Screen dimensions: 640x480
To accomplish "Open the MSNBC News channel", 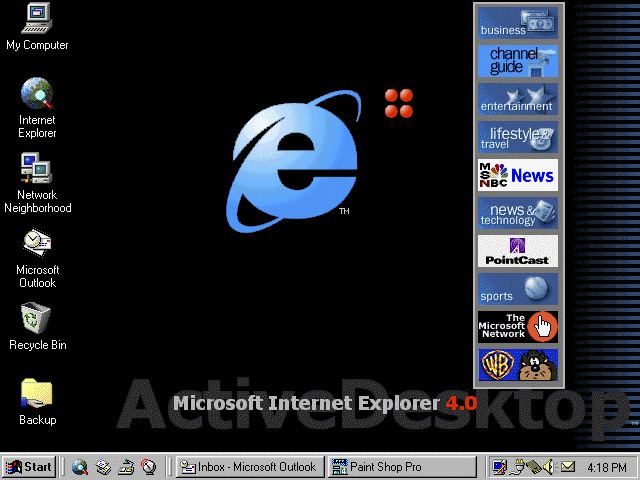I will (518, 175).
